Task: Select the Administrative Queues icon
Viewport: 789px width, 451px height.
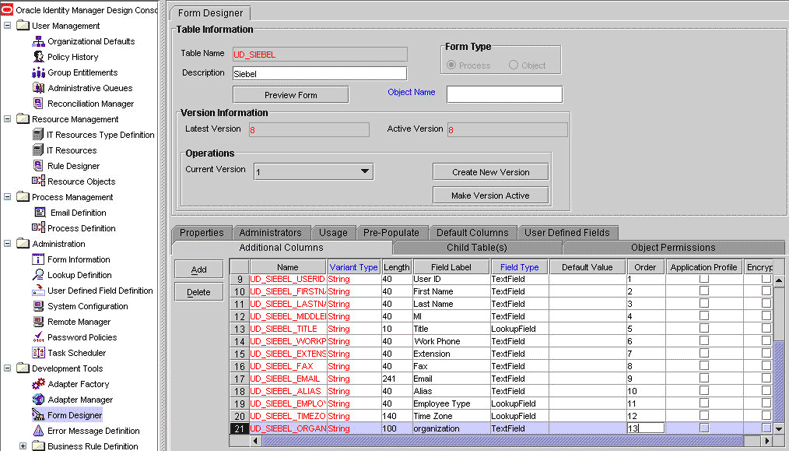Action: [x=39, y=88]
